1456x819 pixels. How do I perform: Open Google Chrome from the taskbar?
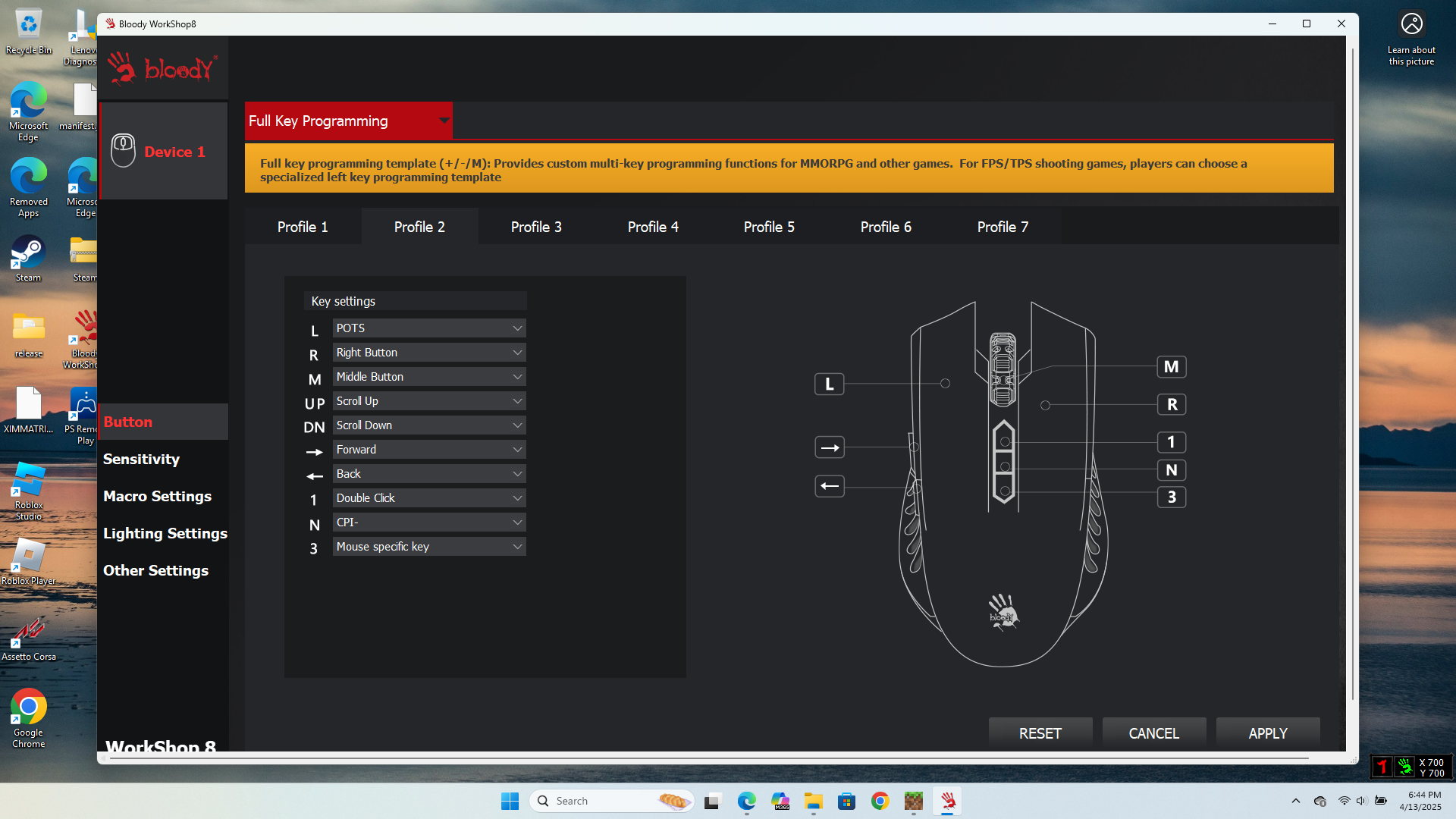880,801
